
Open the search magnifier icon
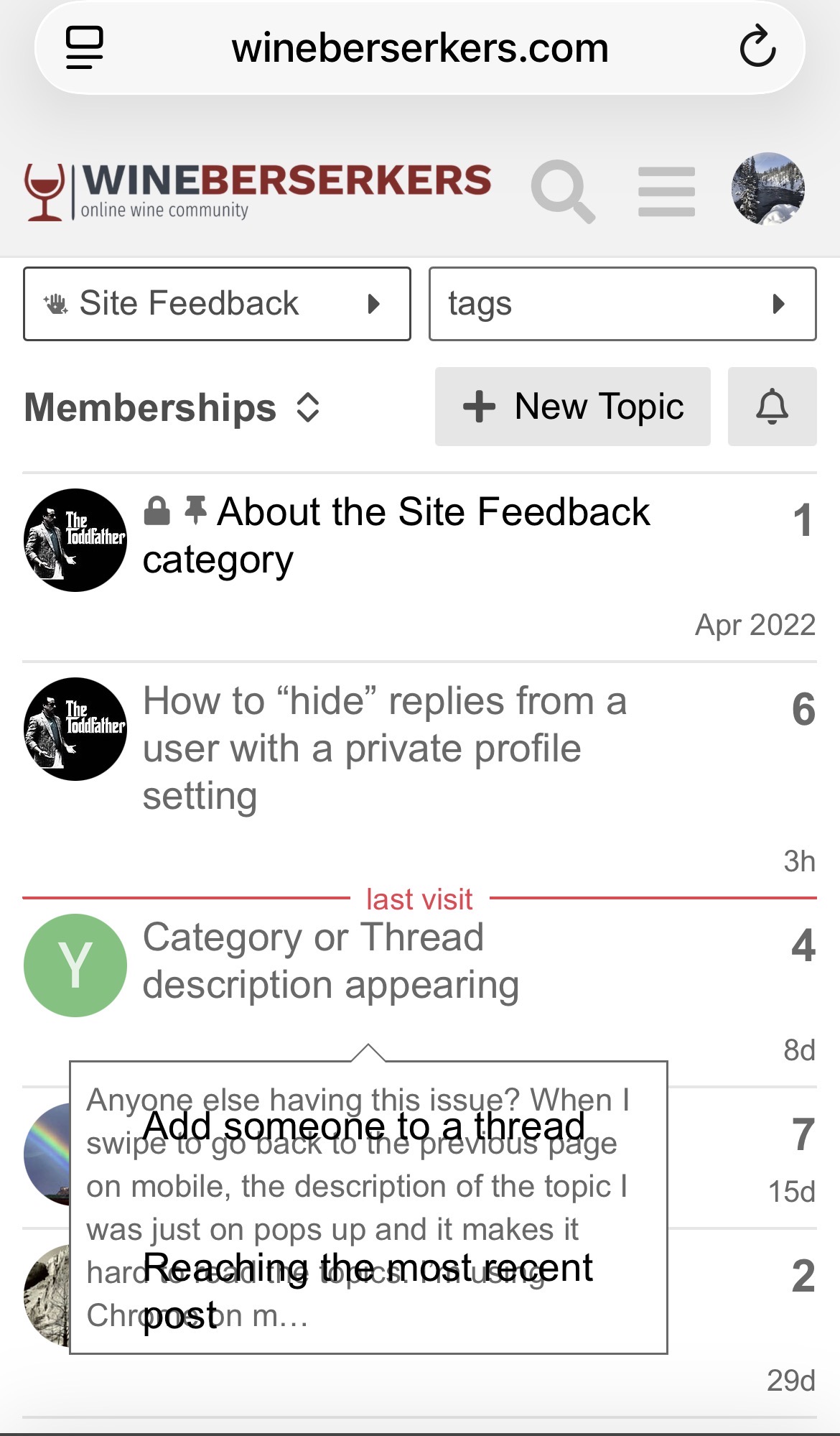coord(563,191)
